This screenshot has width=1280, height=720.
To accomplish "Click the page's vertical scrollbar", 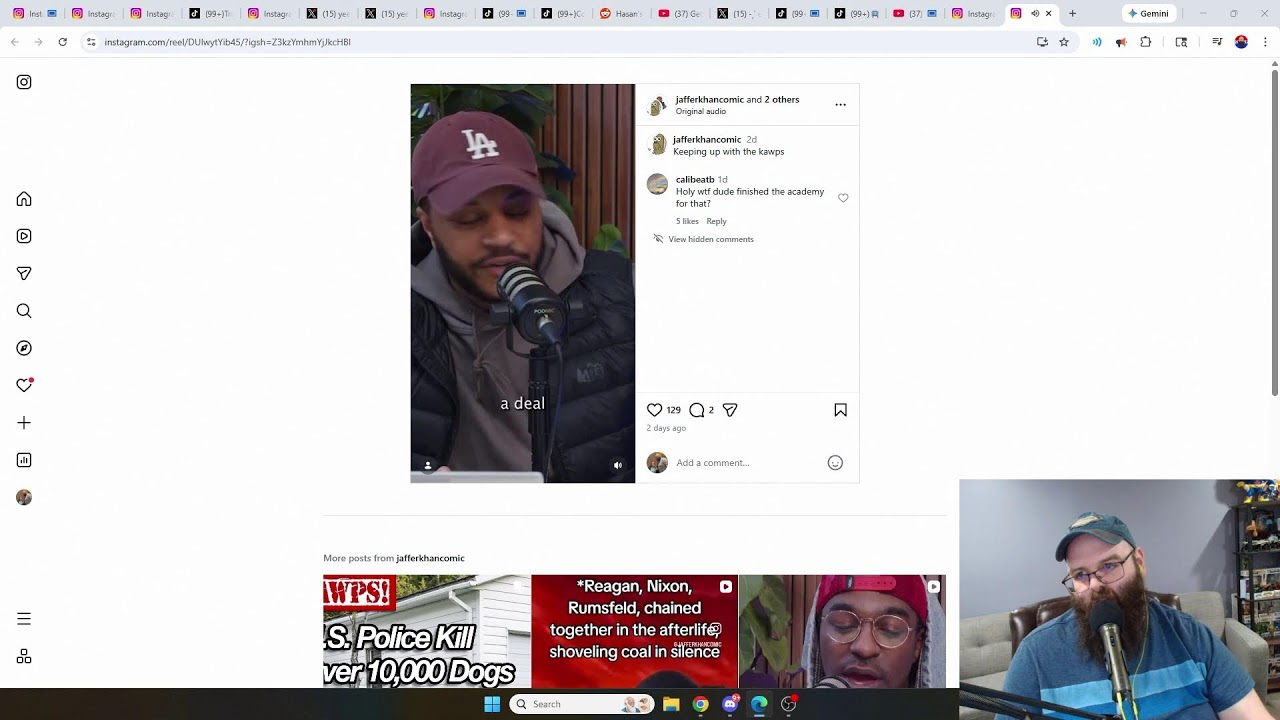I will click(x=1274, y=232).
